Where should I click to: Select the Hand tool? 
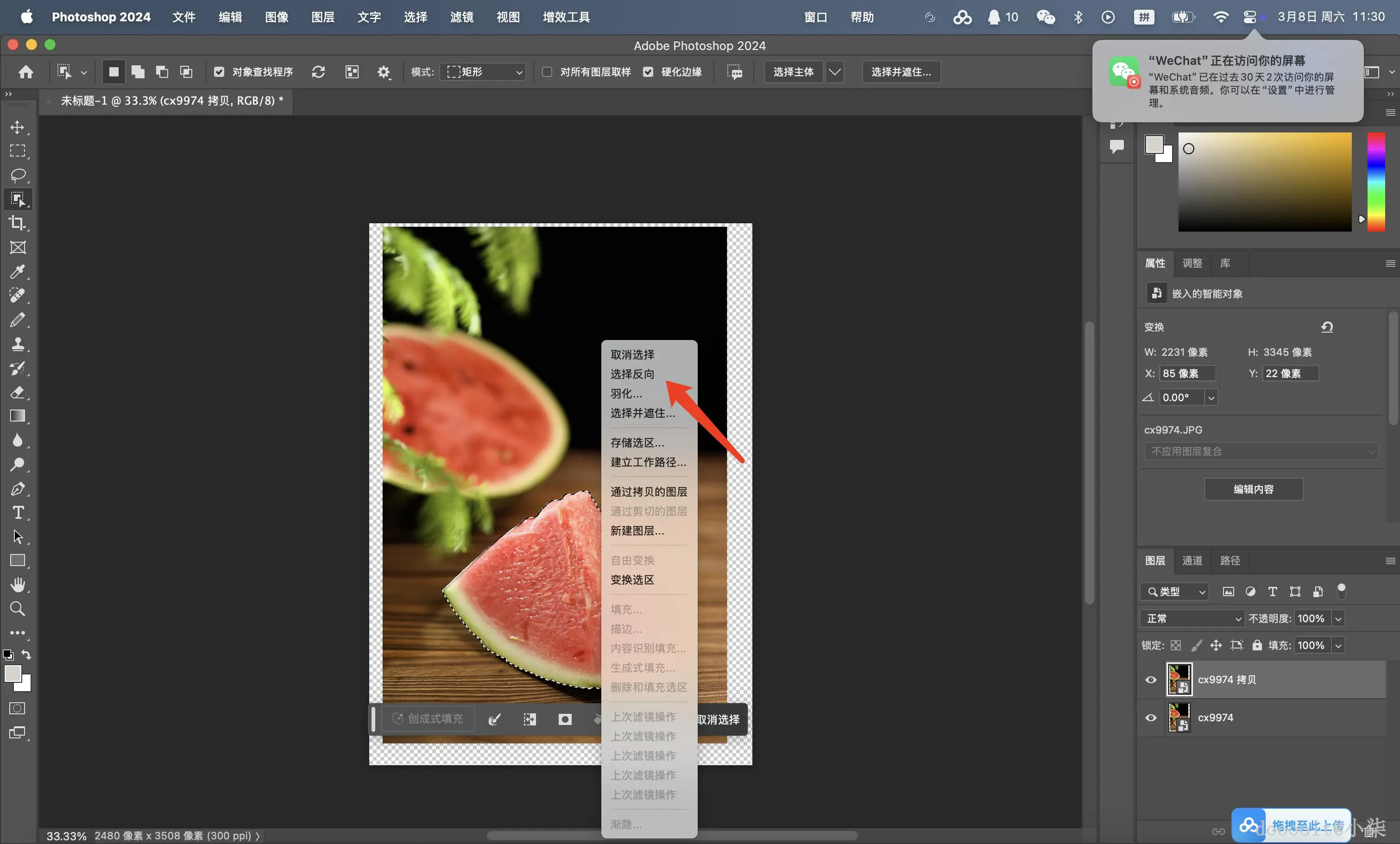tap(17, 585)
